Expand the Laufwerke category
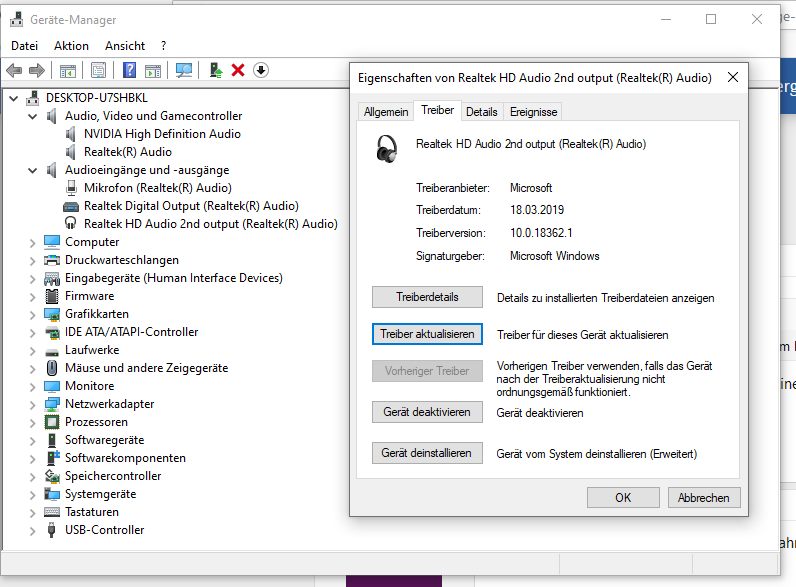 click(x=32, y=351)
